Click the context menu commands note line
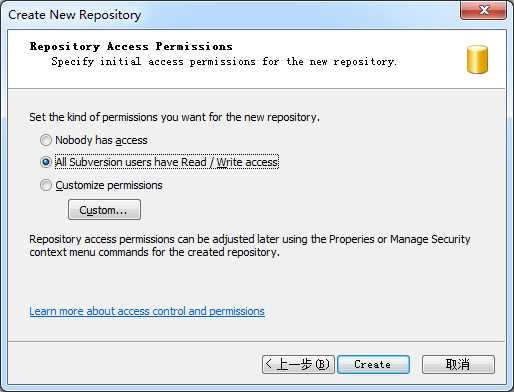514x392 pixels. point(154,252)
